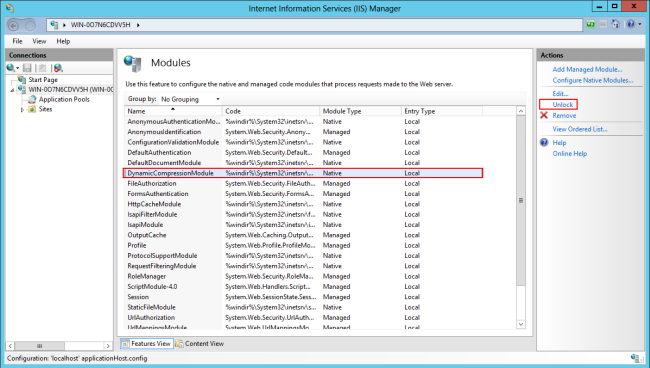Select the StaticFileModule row

(303, 307)
